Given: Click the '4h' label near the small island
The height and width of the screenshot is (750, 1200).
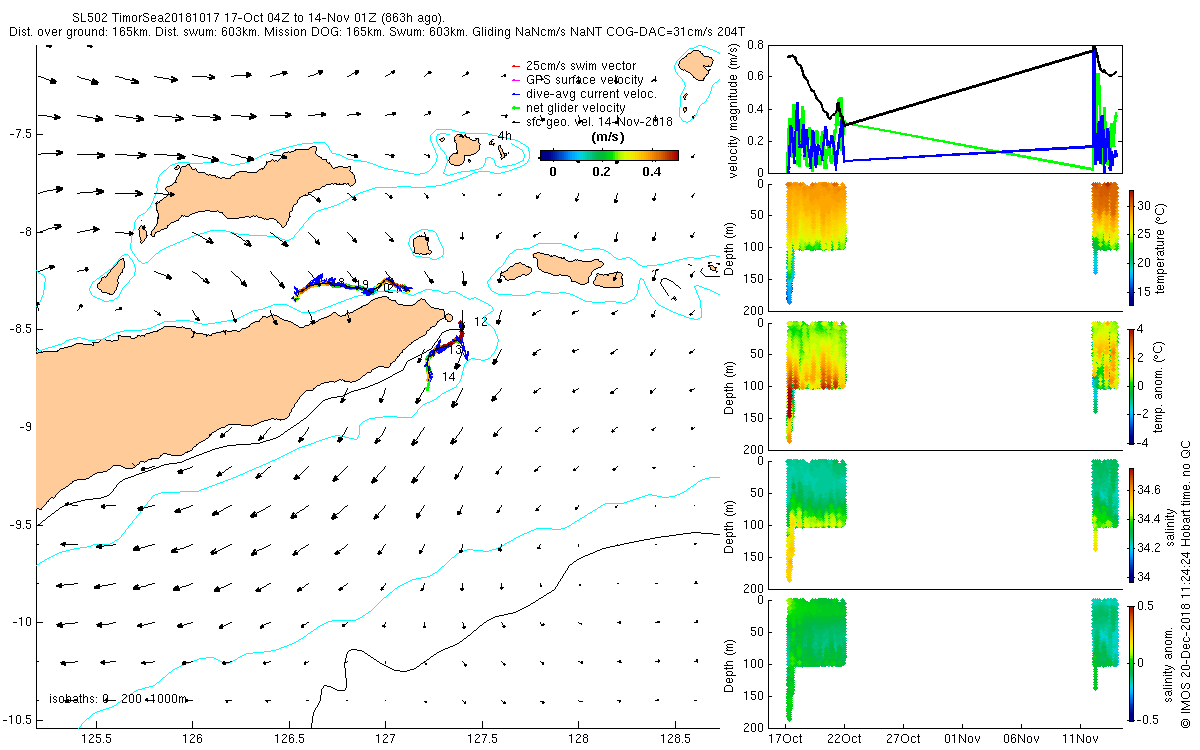Looking at the screenshot, I should pyautogui.click(x=505, y=136).
